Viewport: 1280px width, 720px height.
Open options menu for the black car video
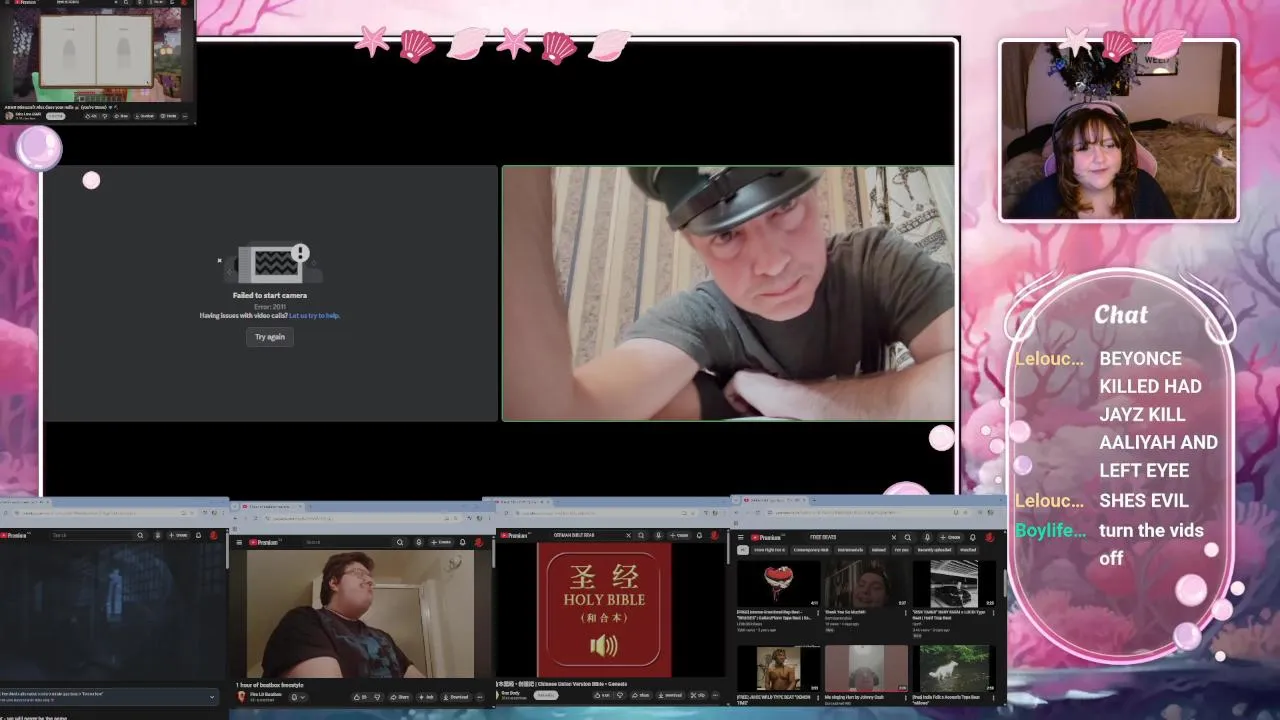[x=994, y=613]
